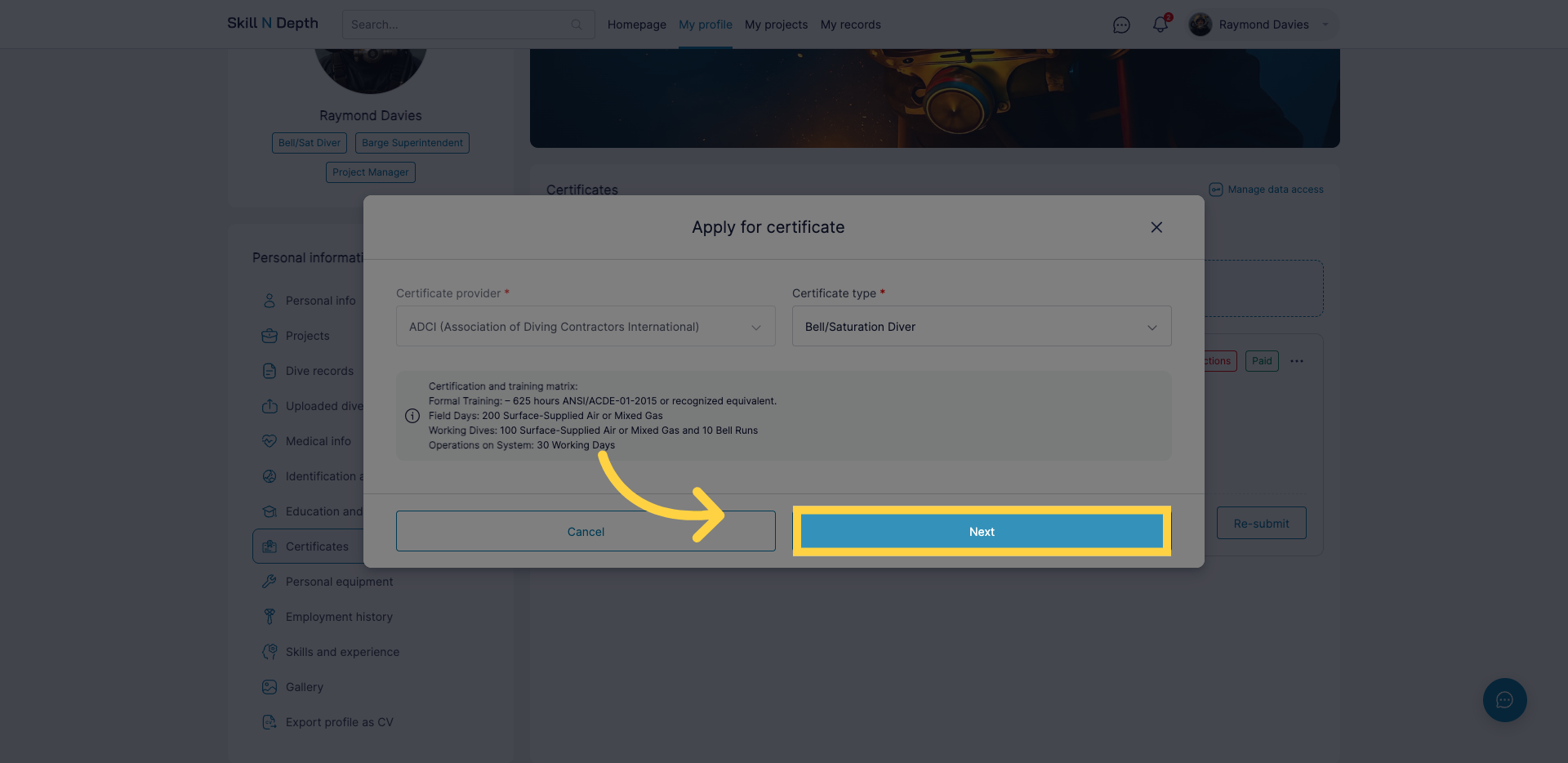Click the Personal info person icon
Viewport: 1568px width, 763px height.
tap(269, 301)
